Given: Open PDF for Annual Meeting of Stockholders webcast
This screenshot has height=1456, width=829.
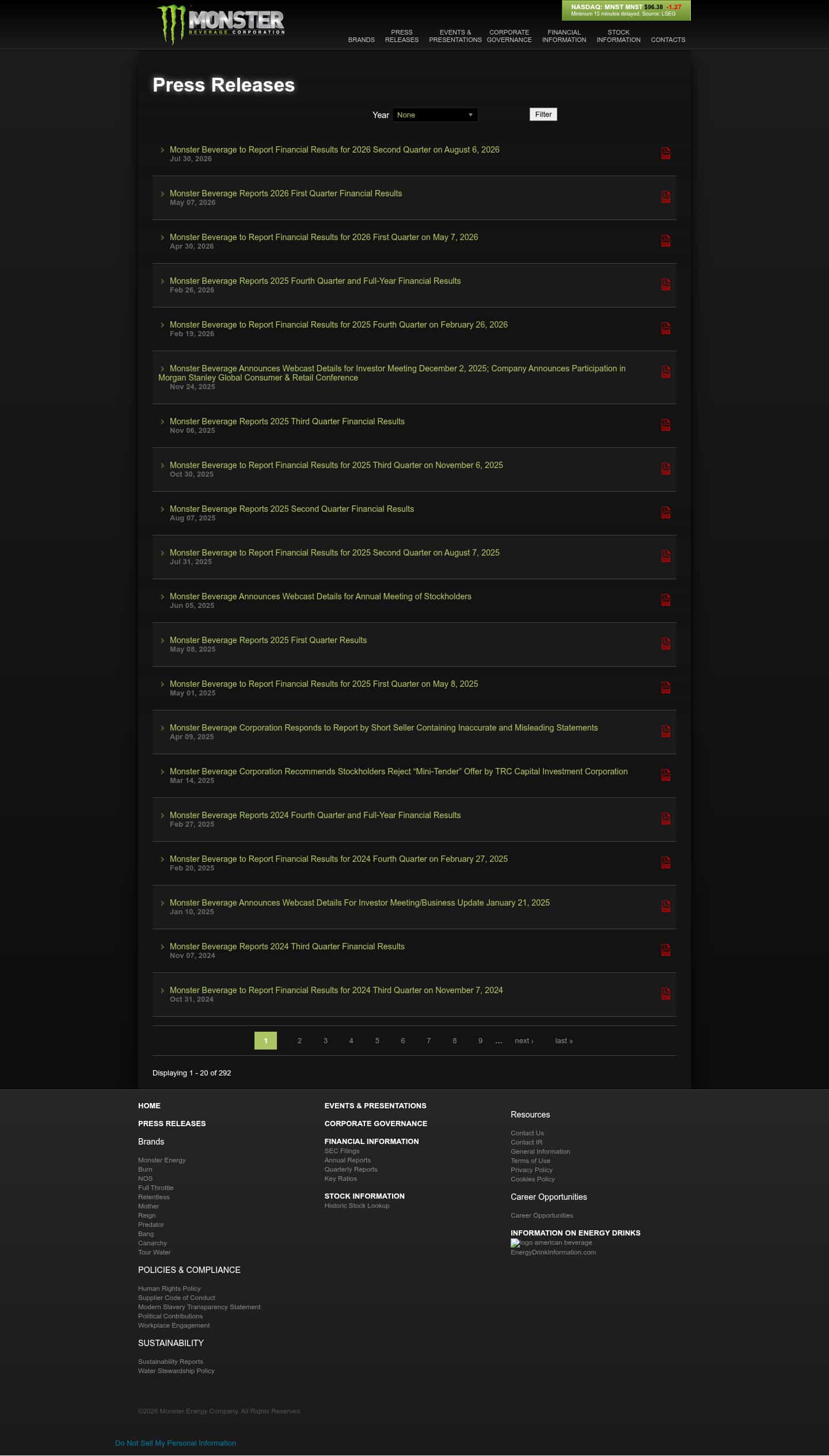Looking at the screenshot, I should click(x=666, y=600).
